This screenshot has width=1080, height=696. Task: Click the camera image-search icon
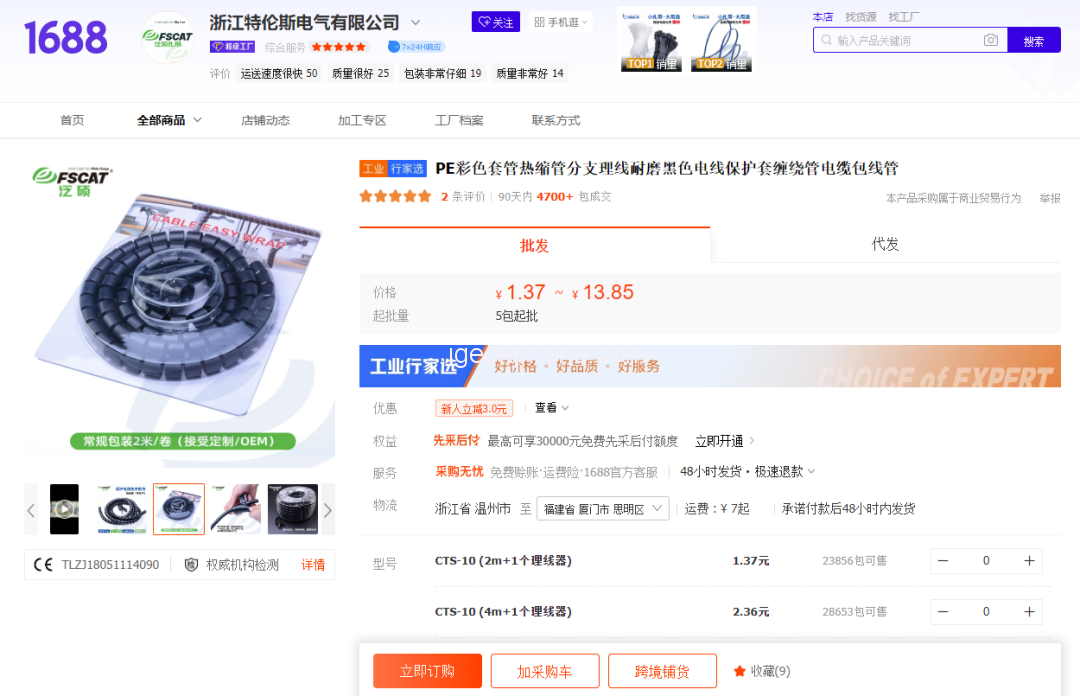[x=990, y=41]
